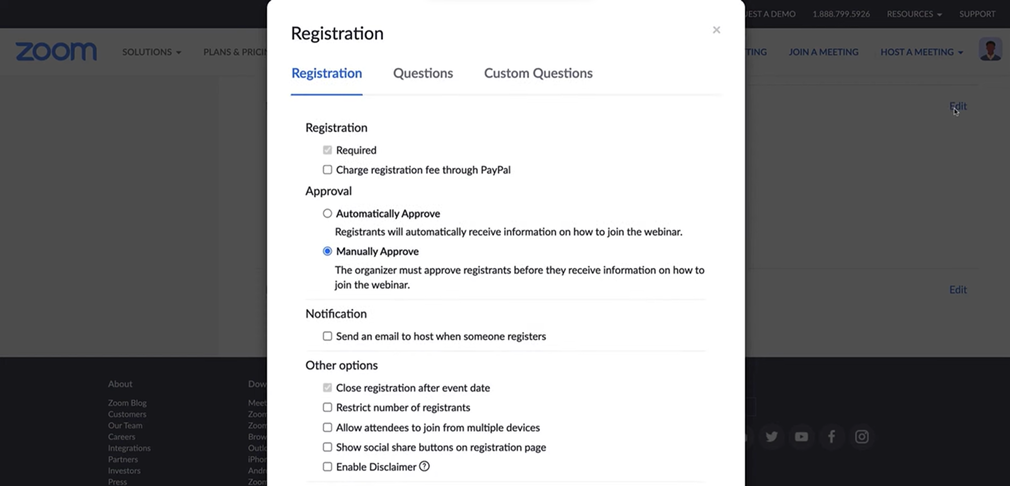
Task: Open the Facebook social icon
Action: (x=831, y=436)
